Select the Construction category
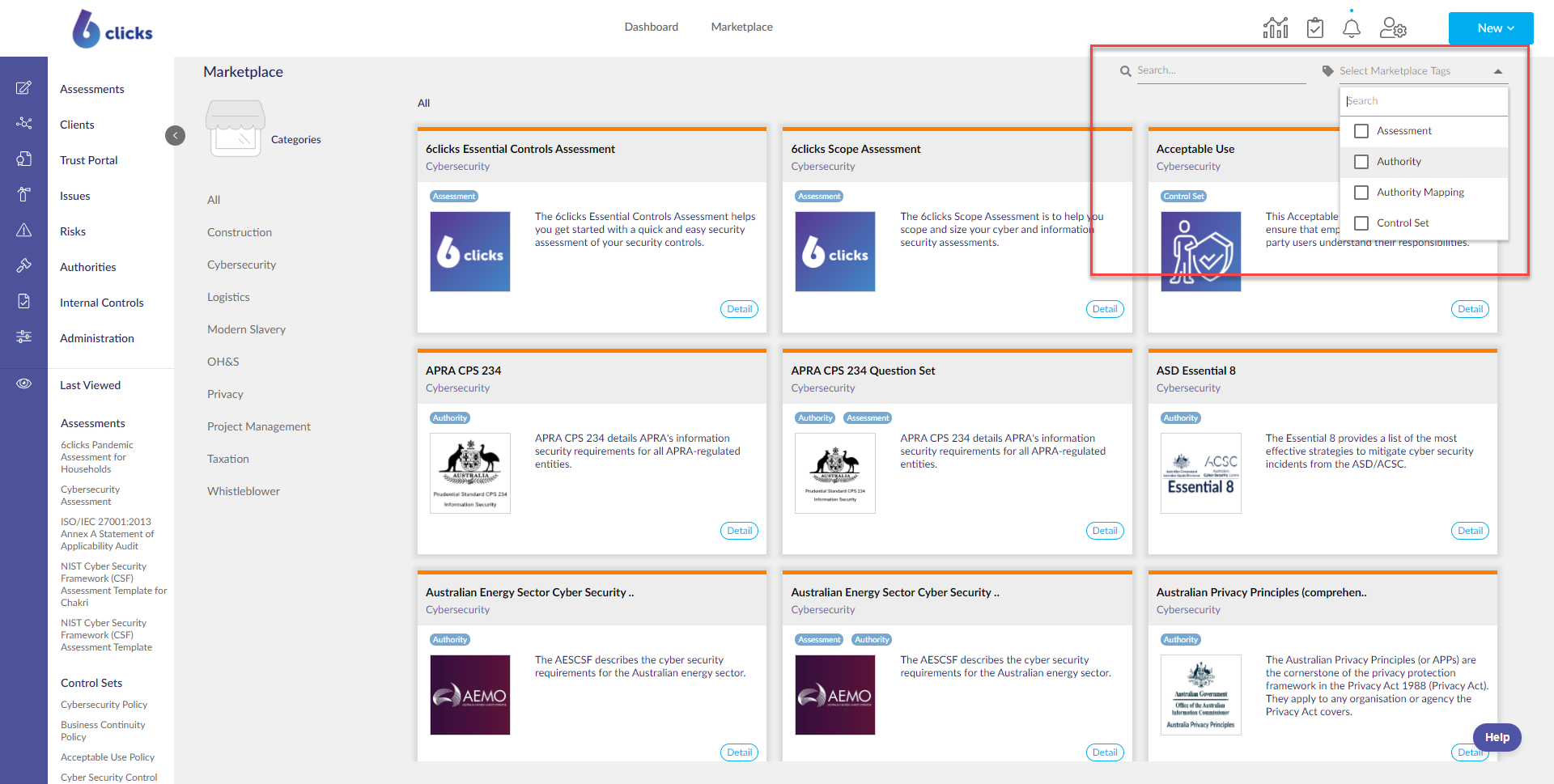 click(240, 232)
